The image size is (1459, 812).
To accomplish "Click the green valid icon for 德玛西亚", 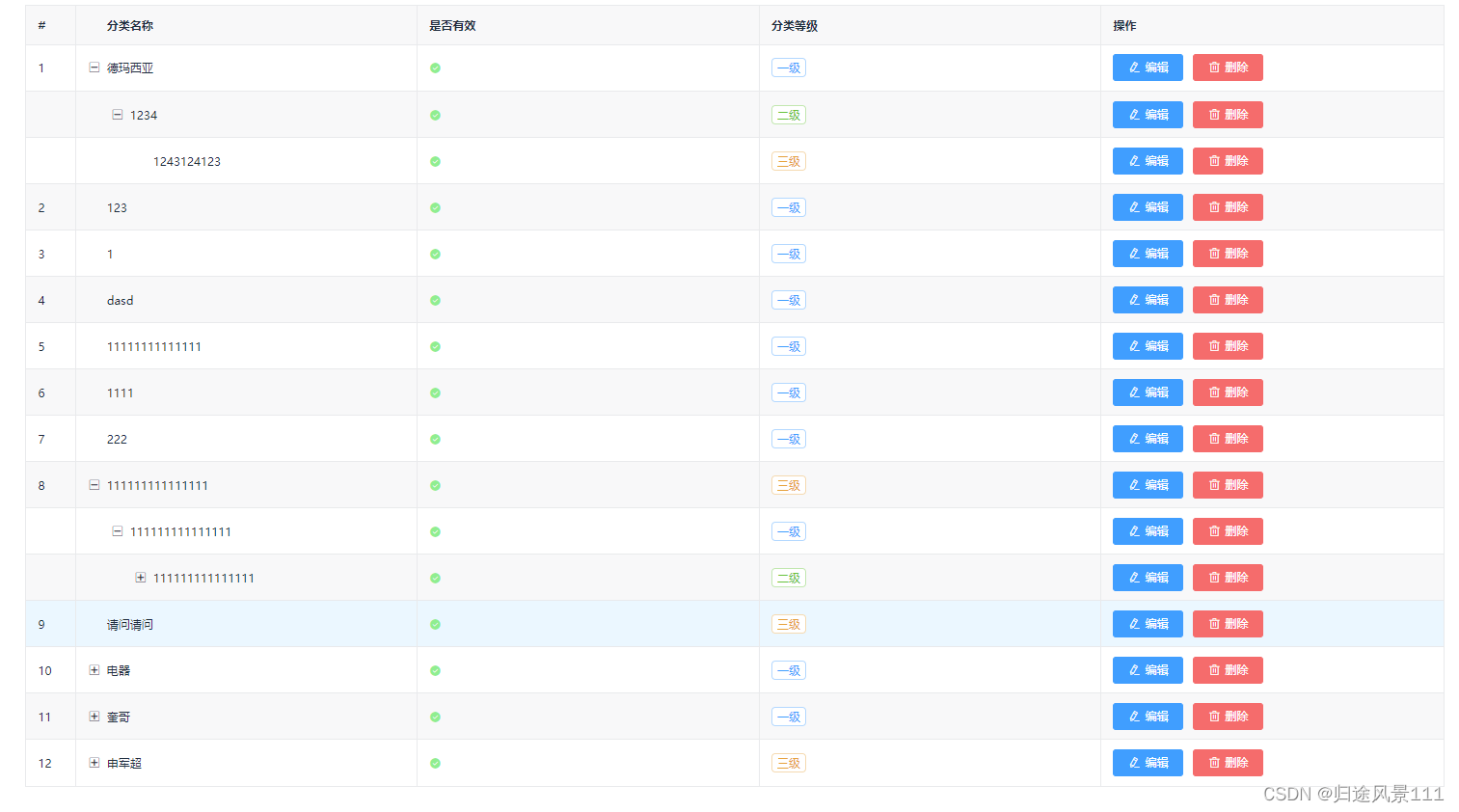I will pos(435,68).
